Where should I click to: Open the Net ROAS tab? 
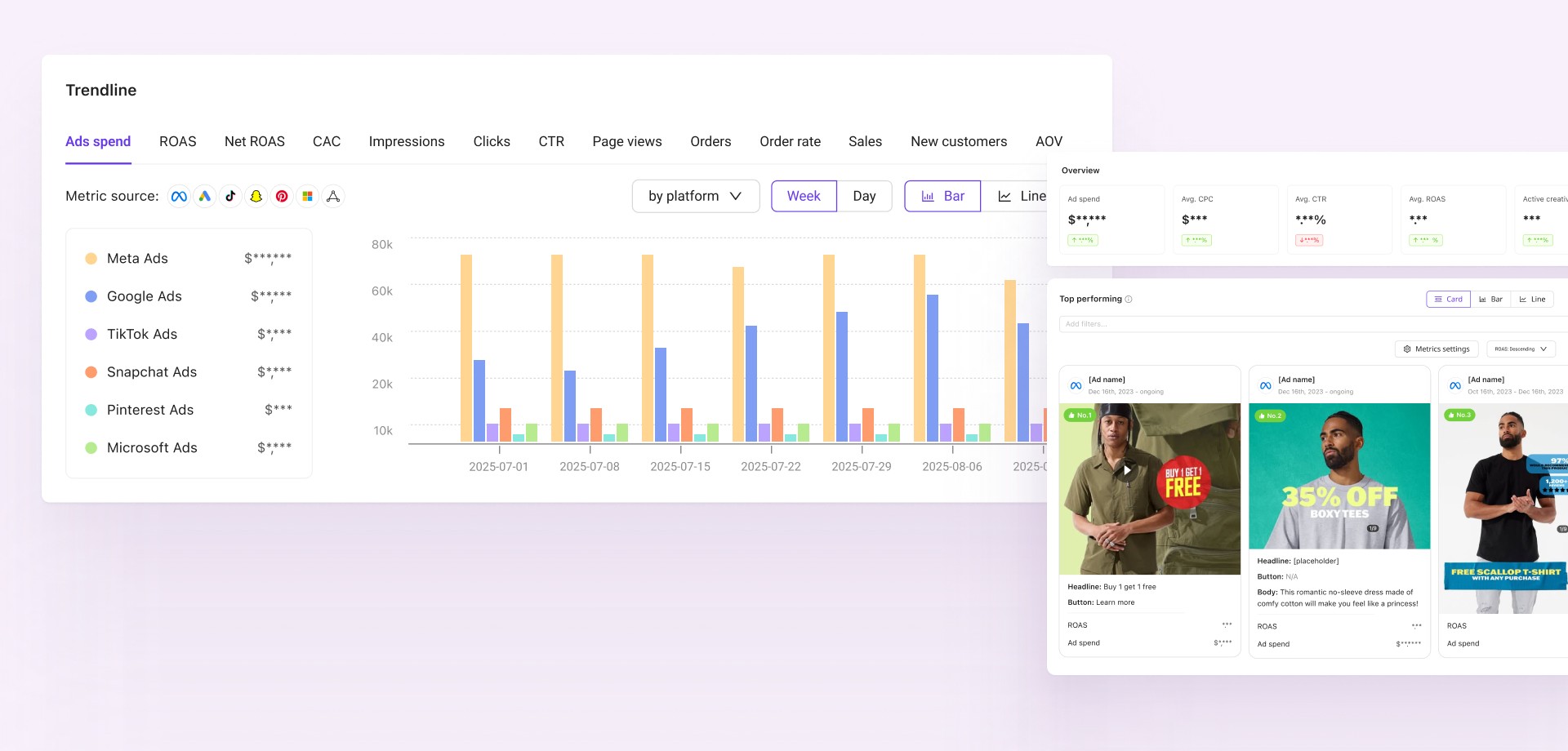(x=255, y=141)
